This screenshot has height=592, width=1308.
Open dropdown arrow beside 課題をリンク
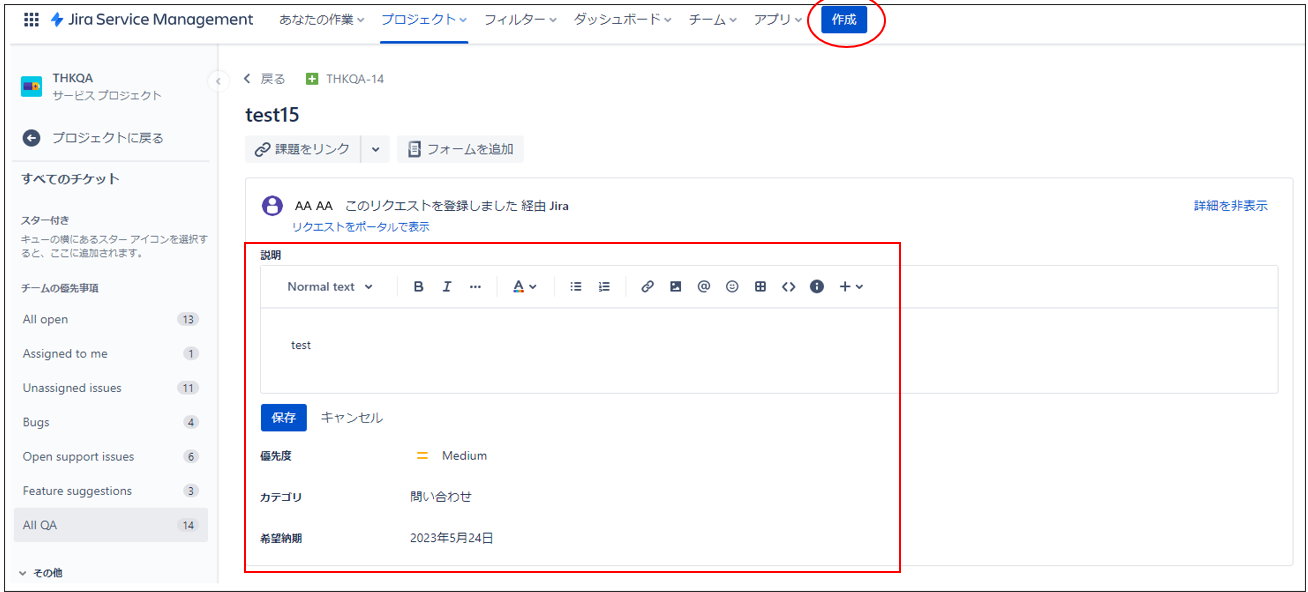coord(376,149)
